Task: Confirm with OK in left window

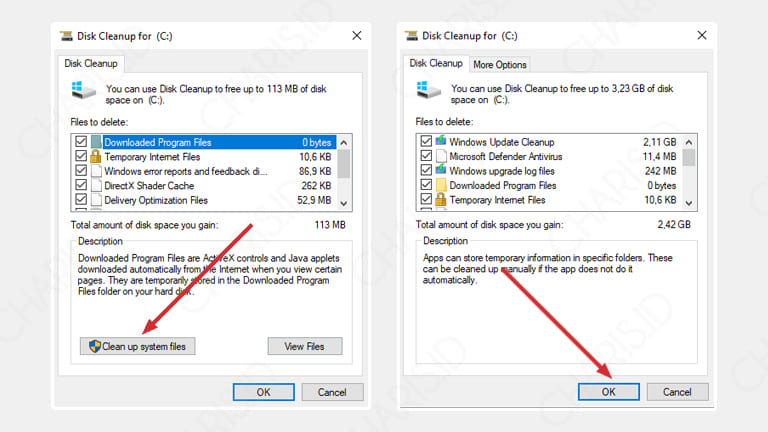Action: (264, 392)
